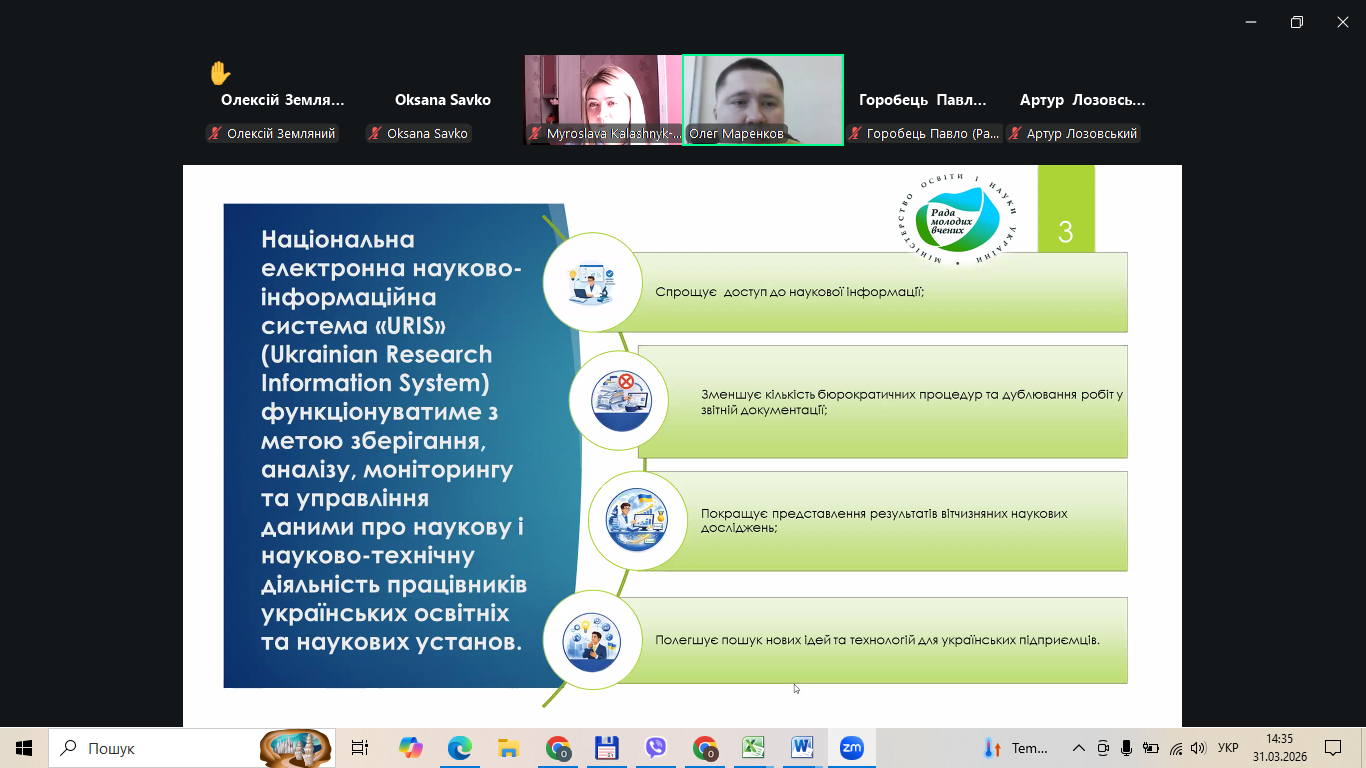This screenshot has height=768, width=1366.
Task: Open volume control in system tray
Action: coord(1198,748)
